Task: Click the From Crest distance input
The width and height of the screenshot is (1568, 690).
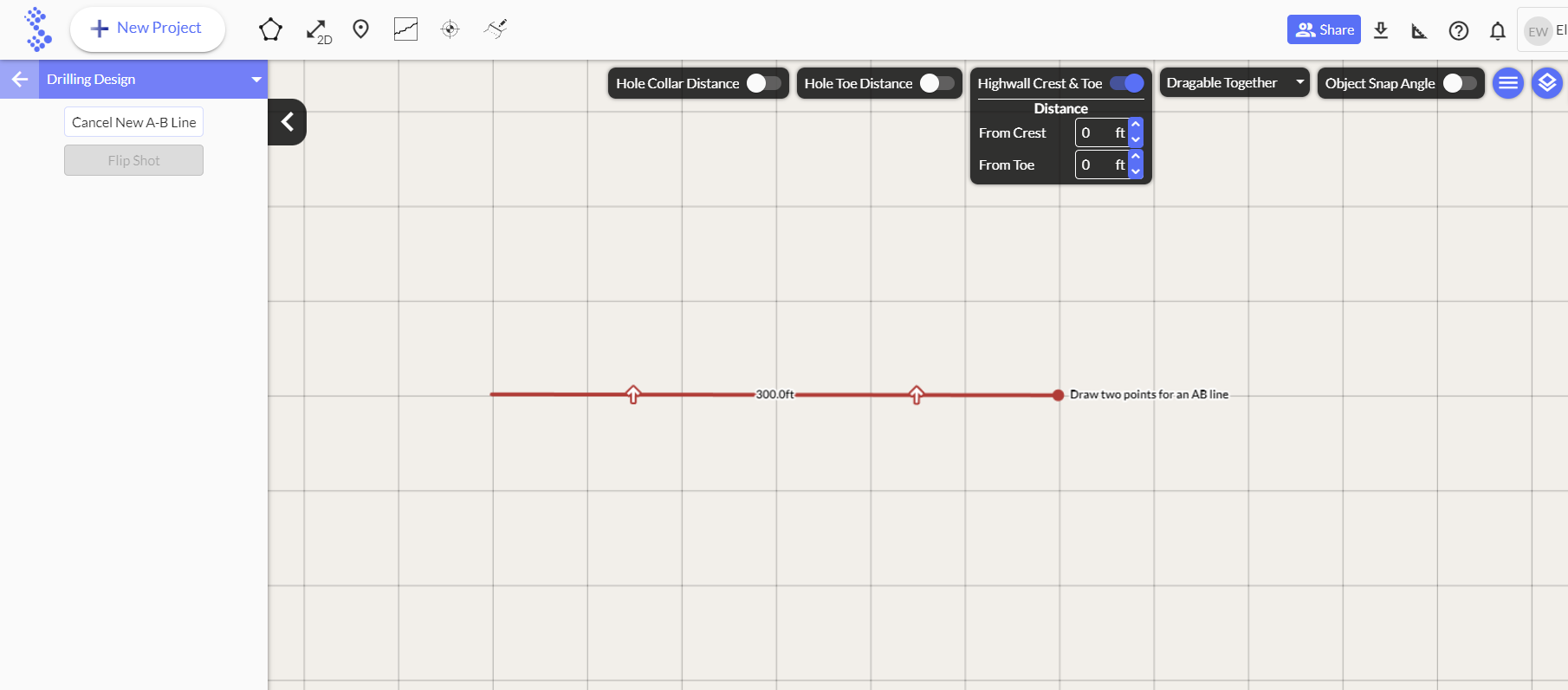Action: point(1096,132)
